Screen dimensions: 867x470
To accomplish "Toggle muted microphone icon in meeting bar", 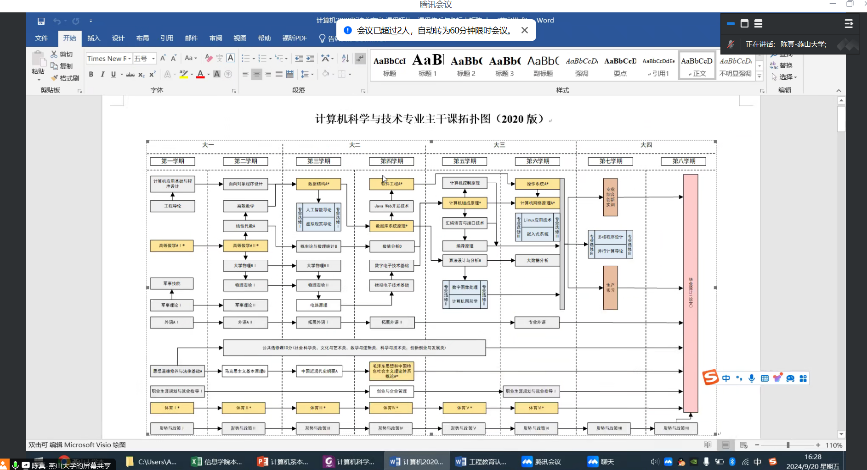I will tap(731, 44).
